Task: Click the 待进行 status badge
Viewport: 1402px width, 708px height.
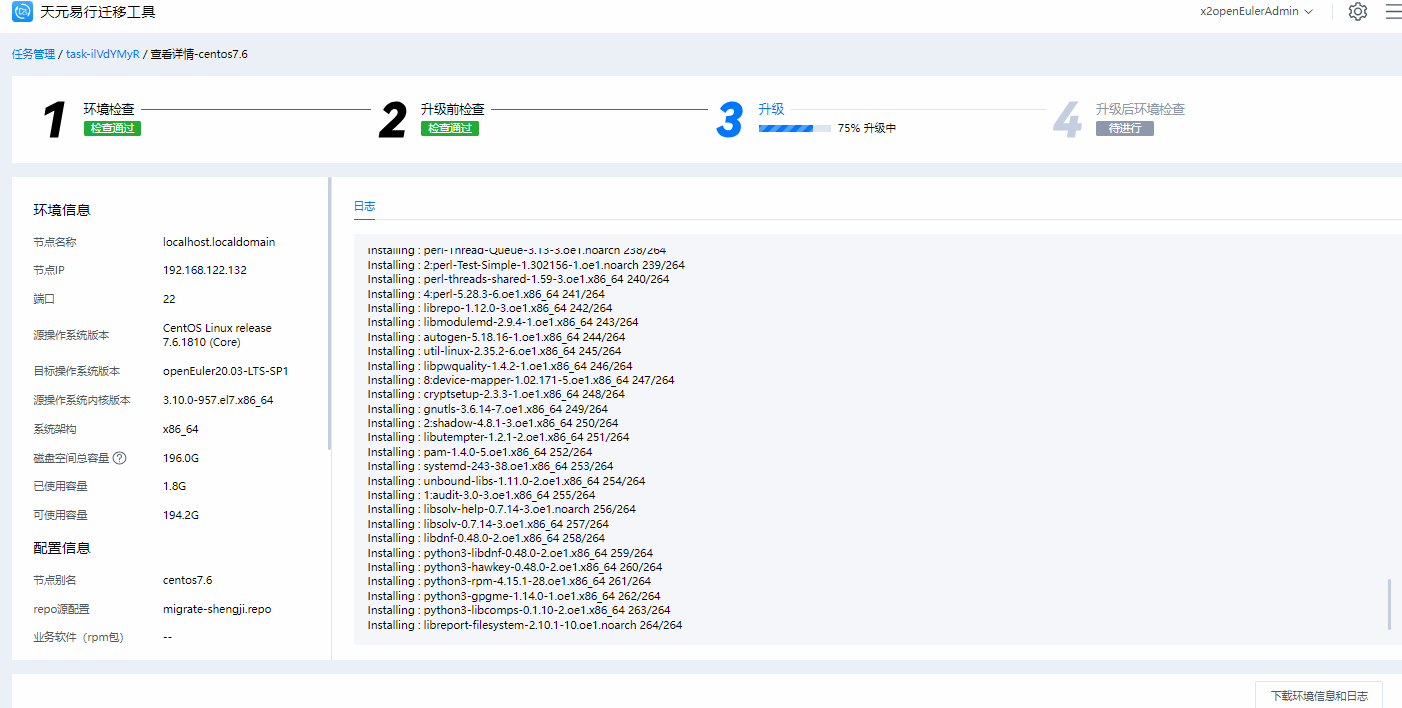Action: 1124,128
